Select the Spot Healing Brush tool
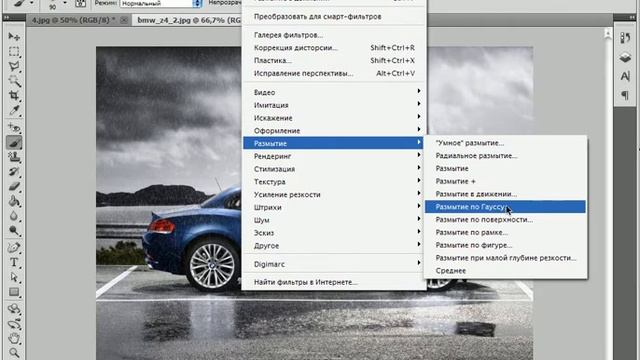 click(x=14, y=128)
